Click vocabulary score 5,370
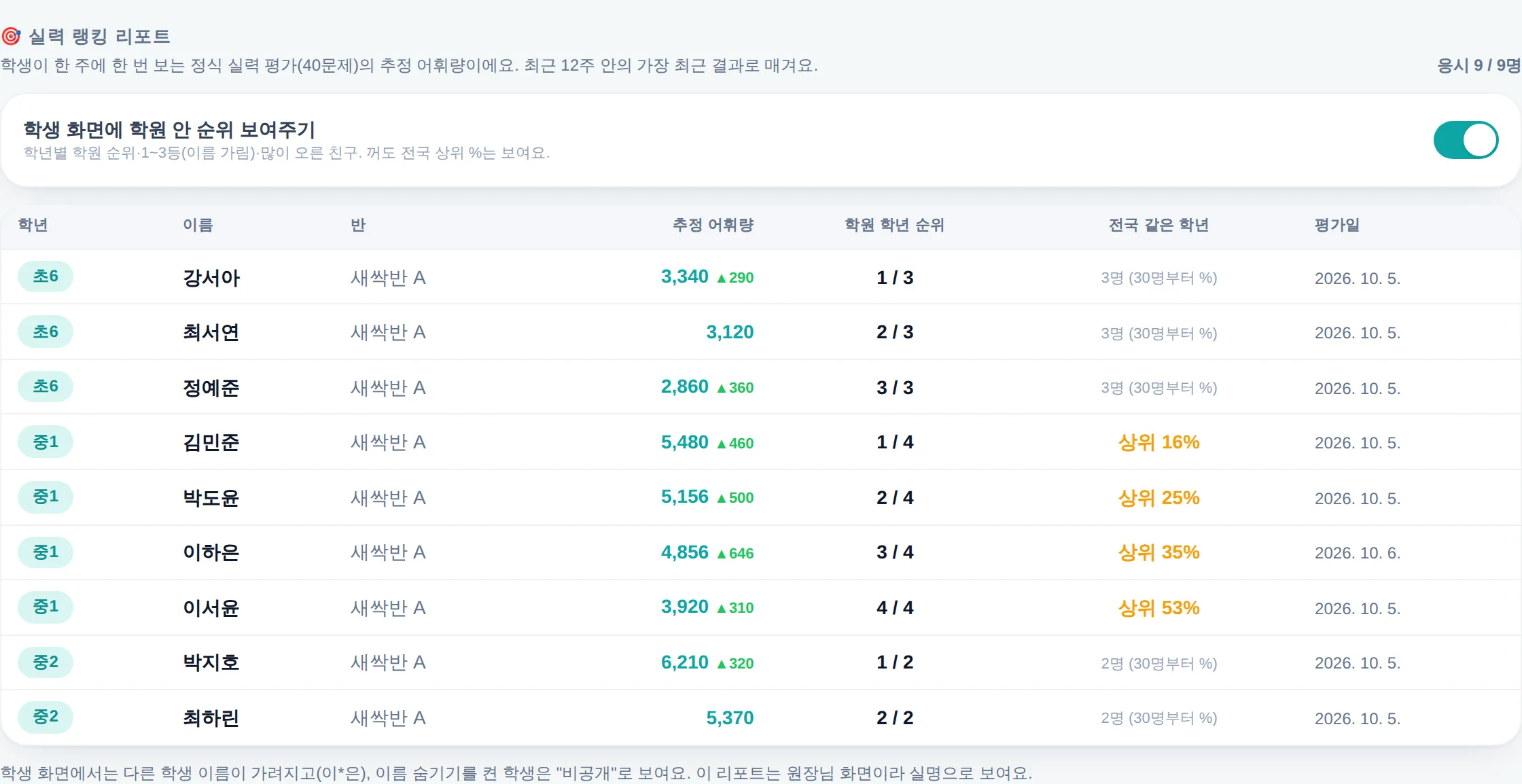 tap(730, 718)
